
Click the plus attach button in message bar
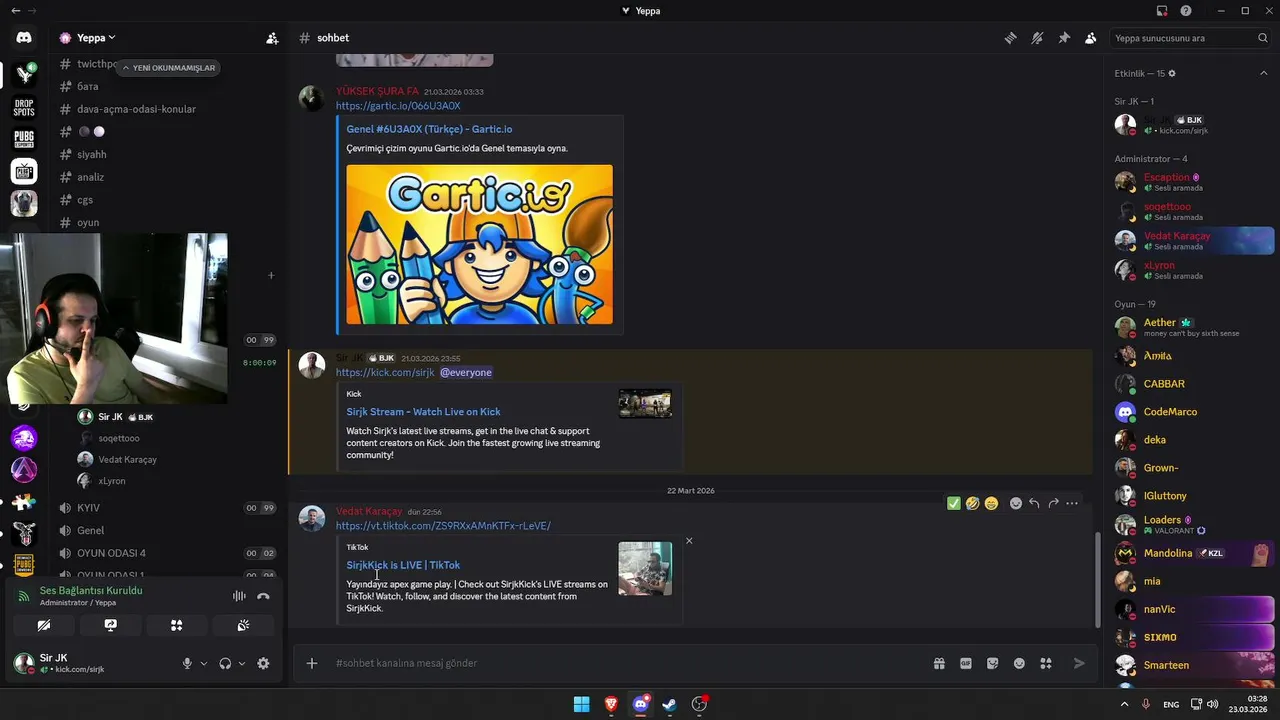coord(312,663)
